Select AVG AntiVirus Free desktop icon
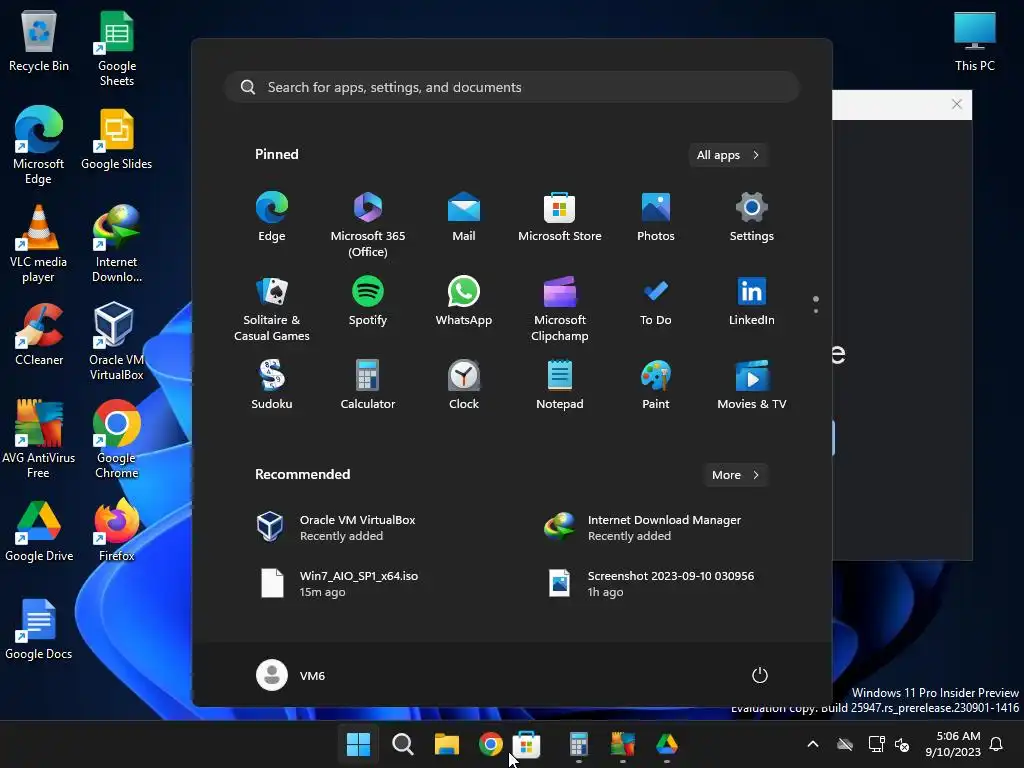Screen dimensions: 1024x768 tap(39, 440)
